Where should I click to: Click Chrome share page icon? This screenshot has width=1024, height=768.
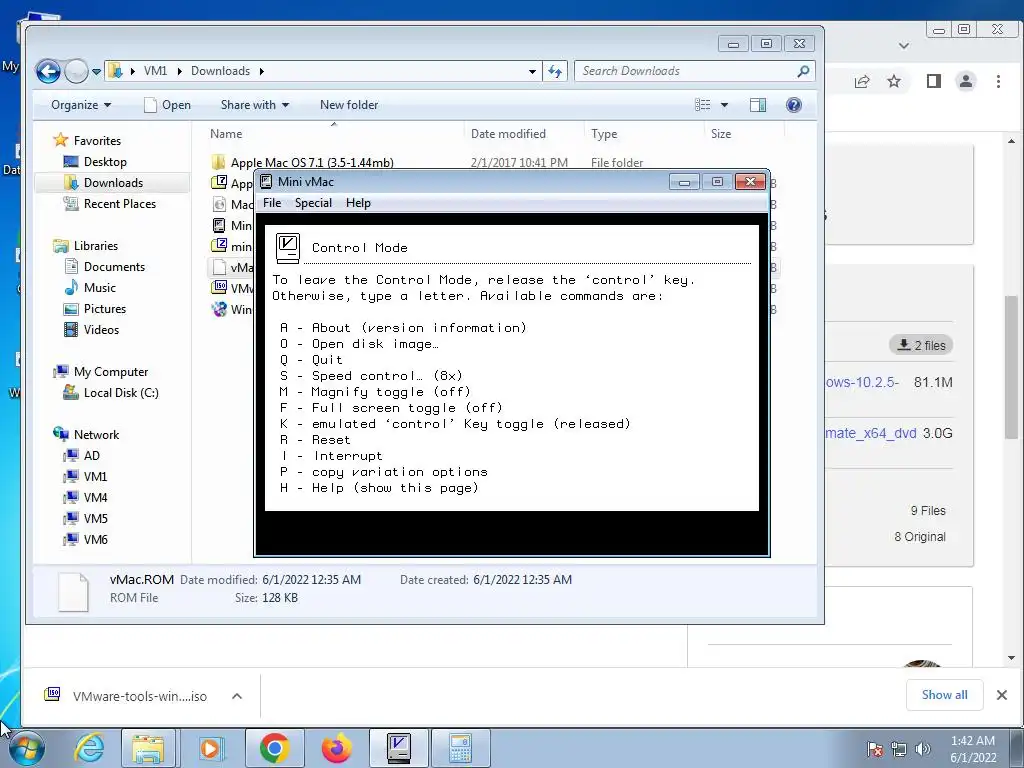click(x=862, y=81)
